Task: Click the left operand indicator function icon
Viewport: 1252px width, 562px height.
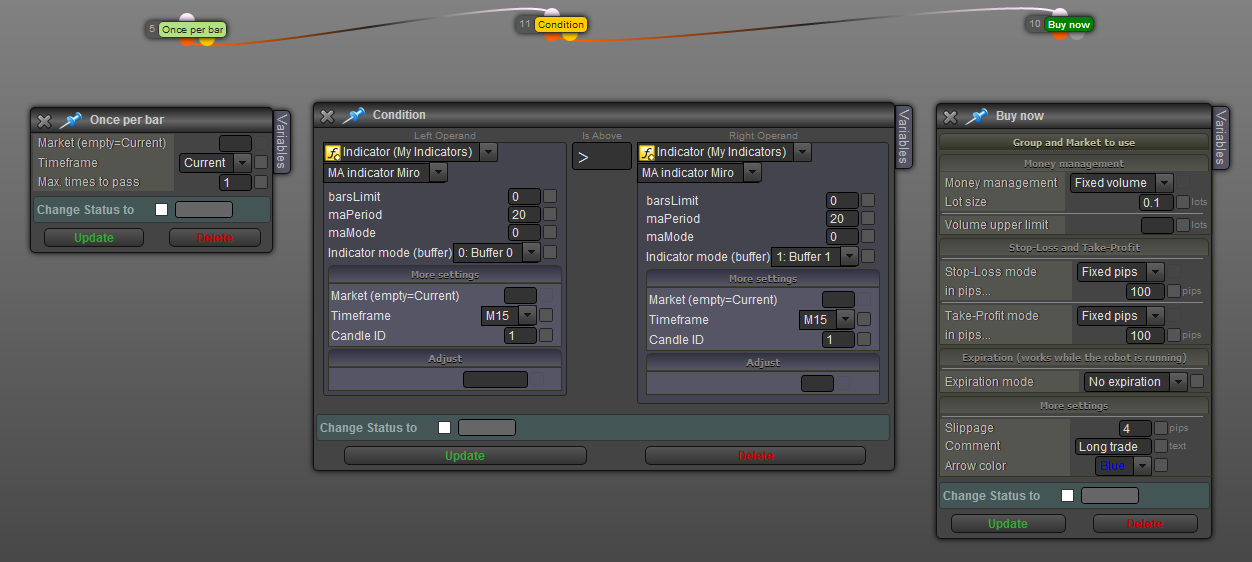Action: (333, 152)
